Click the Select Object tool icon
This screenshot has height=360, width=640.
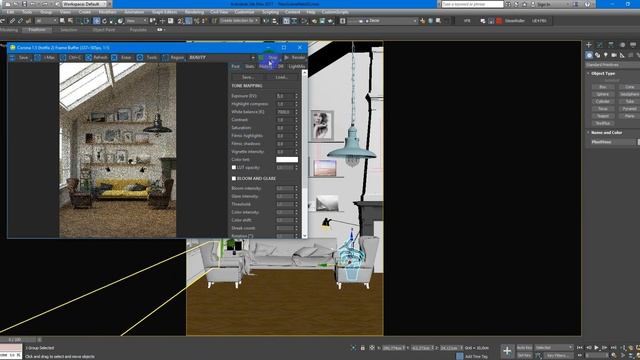62,21
